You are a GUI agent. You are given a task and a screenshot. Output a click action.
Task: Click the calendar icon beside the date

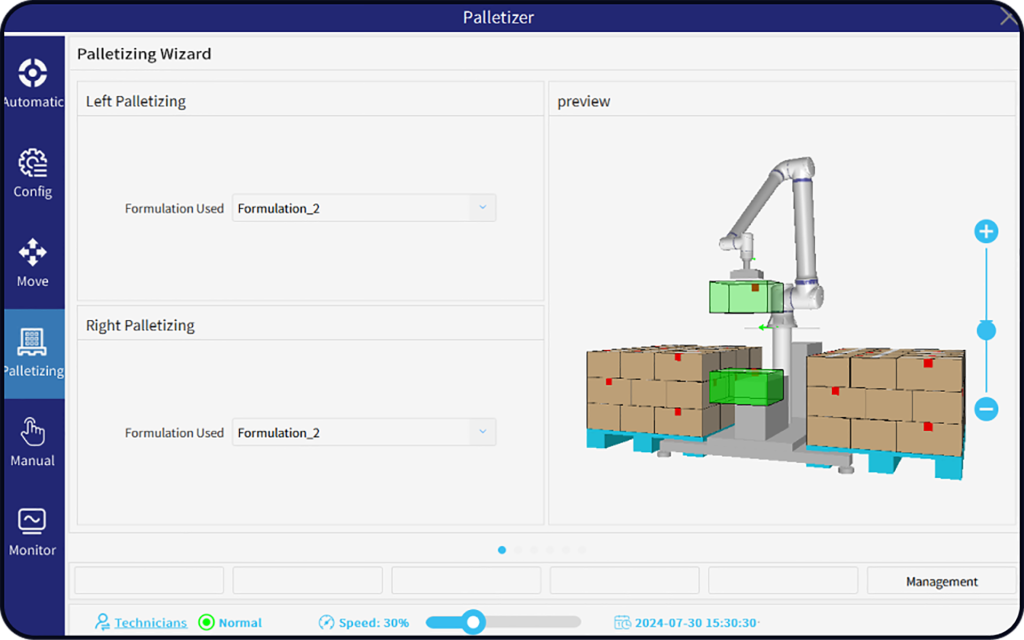click(622, 623)
